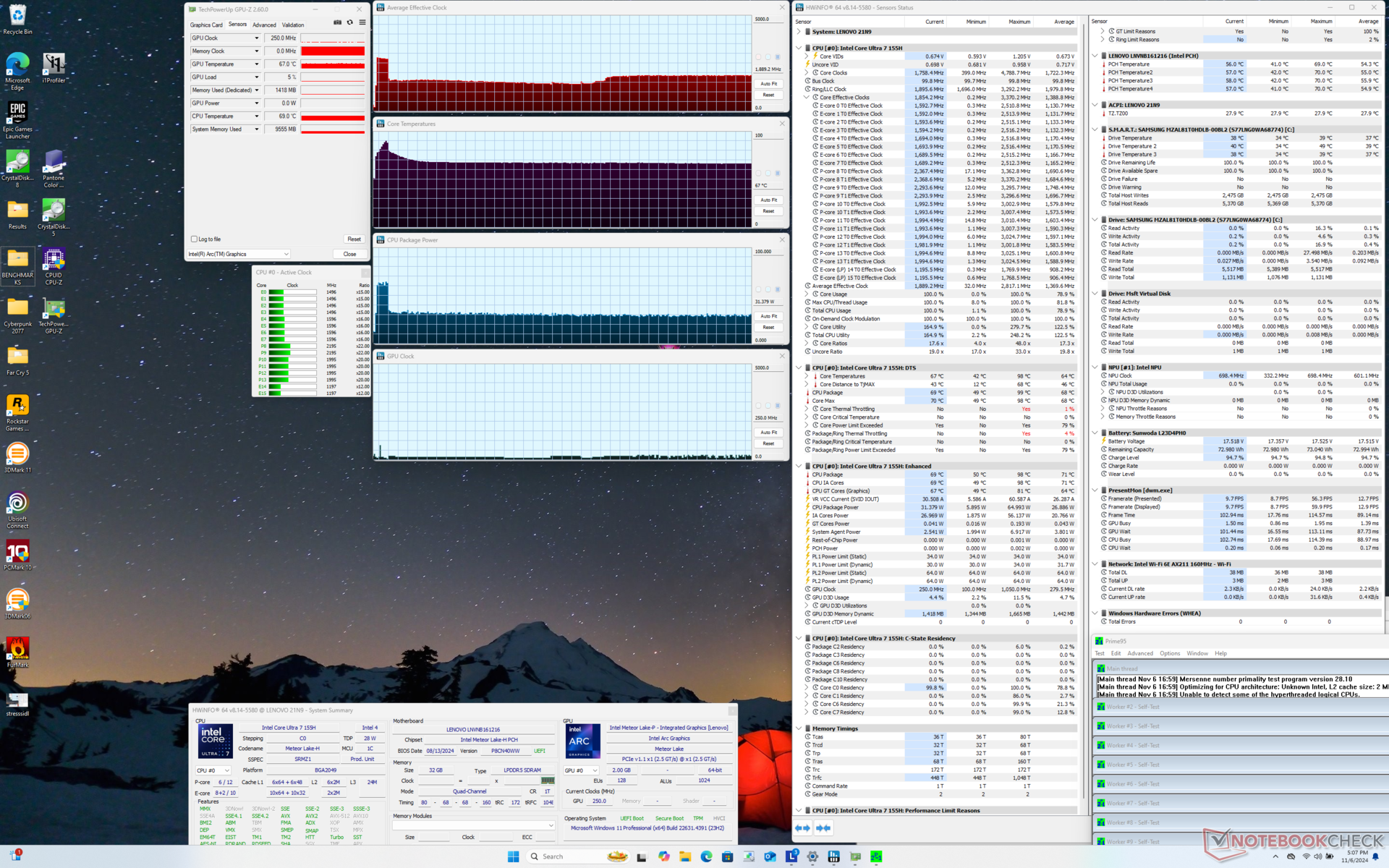
Task: Switch to the Advanced tab in GPU-Z
Action: [x=264, y=25]
